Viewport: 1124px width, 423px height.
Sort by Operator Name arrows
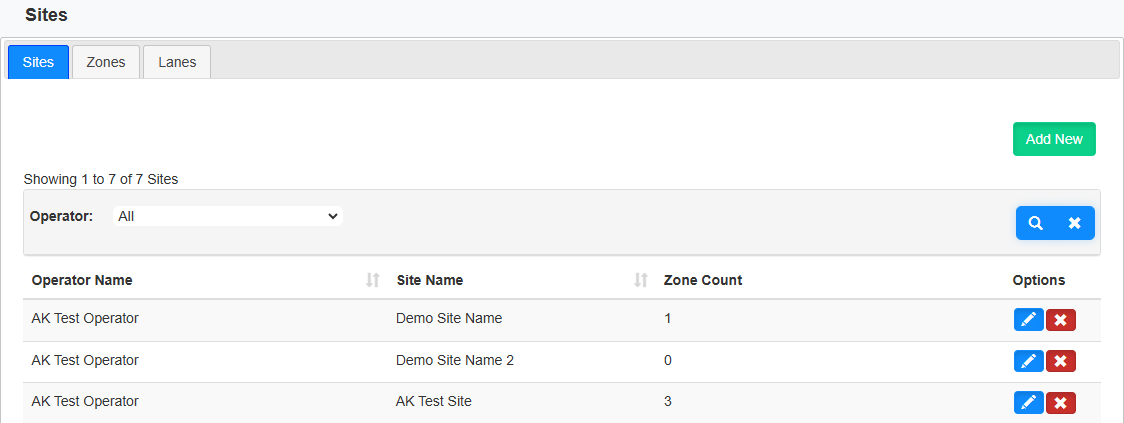pos(372,280)
